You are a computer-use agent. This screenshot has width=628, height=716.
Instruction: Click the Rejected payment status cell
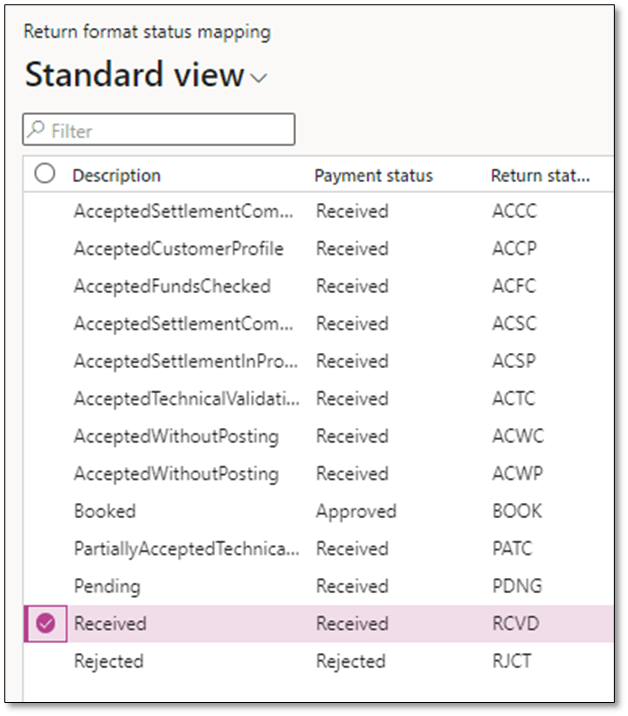350,661
